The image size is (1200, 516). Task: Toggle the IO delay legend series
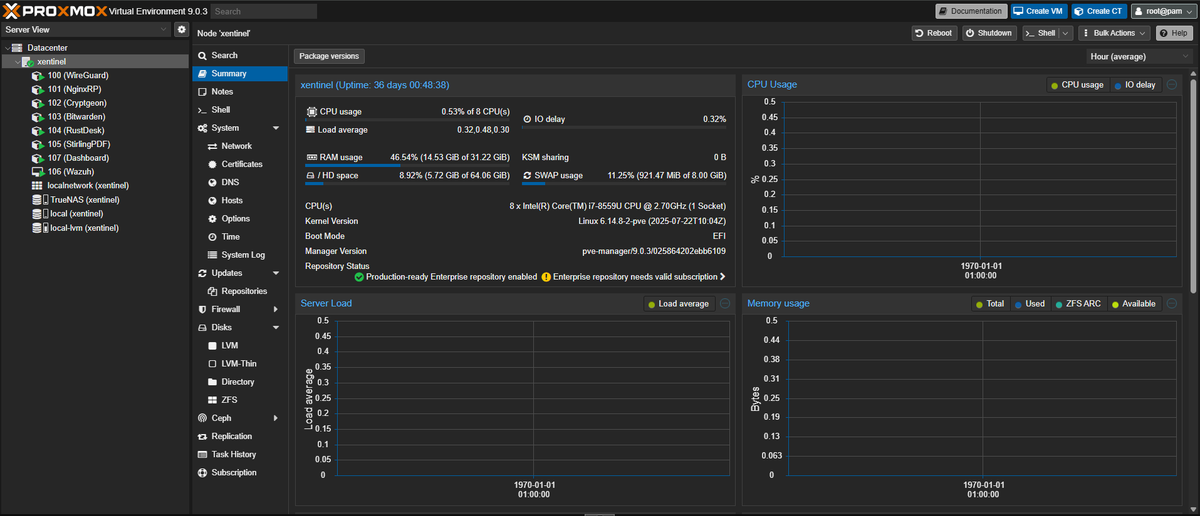tap(1134, 85)
